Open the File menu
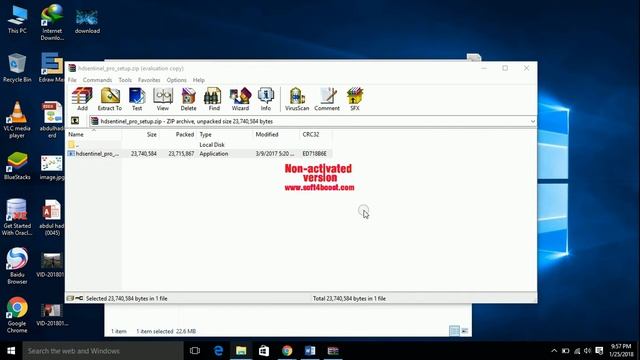Screen dimensions: 640x360 pos(72,80)
